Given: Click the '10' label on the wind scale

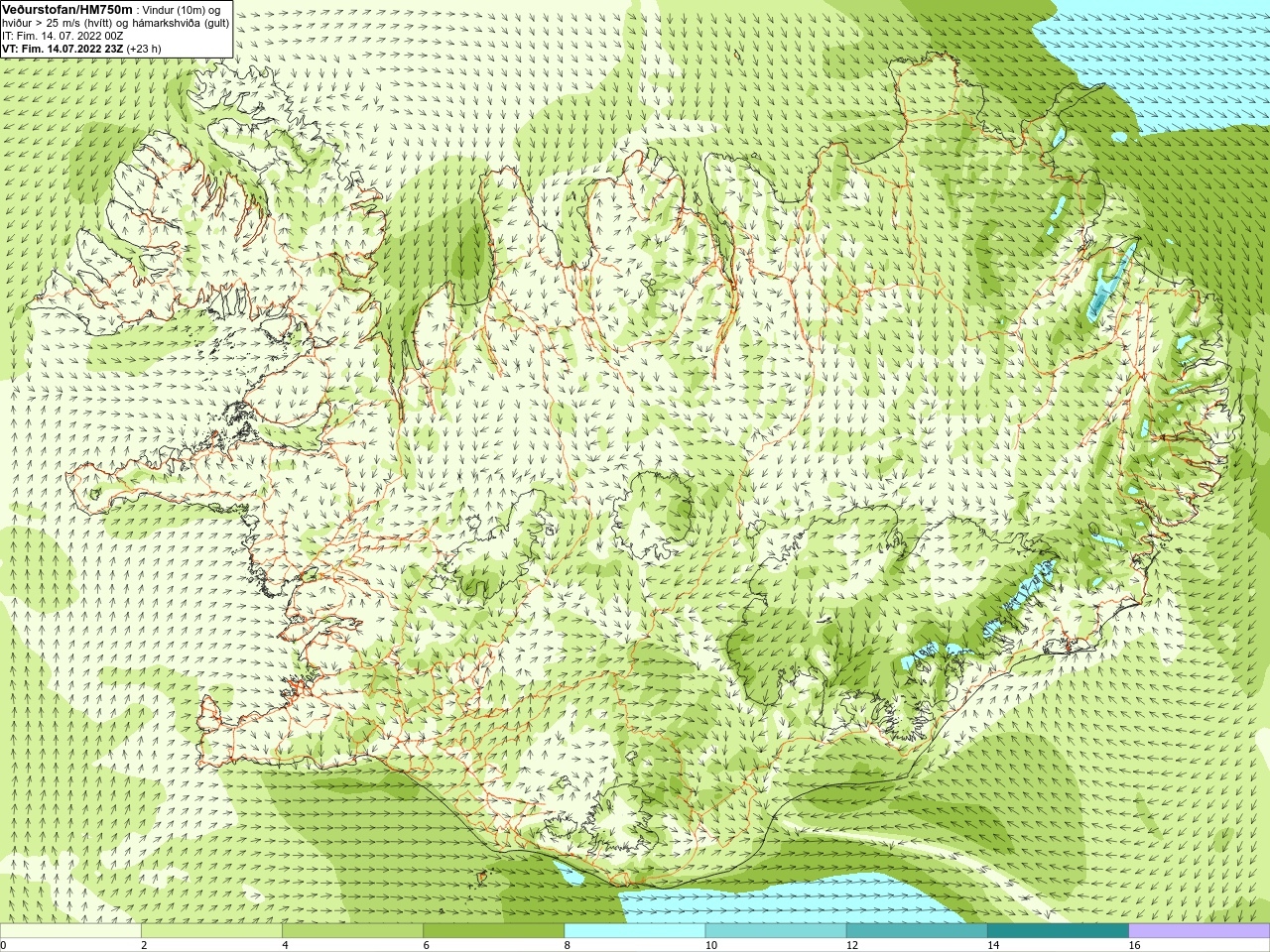Looking at the screenshot, I should pos(711,945).
